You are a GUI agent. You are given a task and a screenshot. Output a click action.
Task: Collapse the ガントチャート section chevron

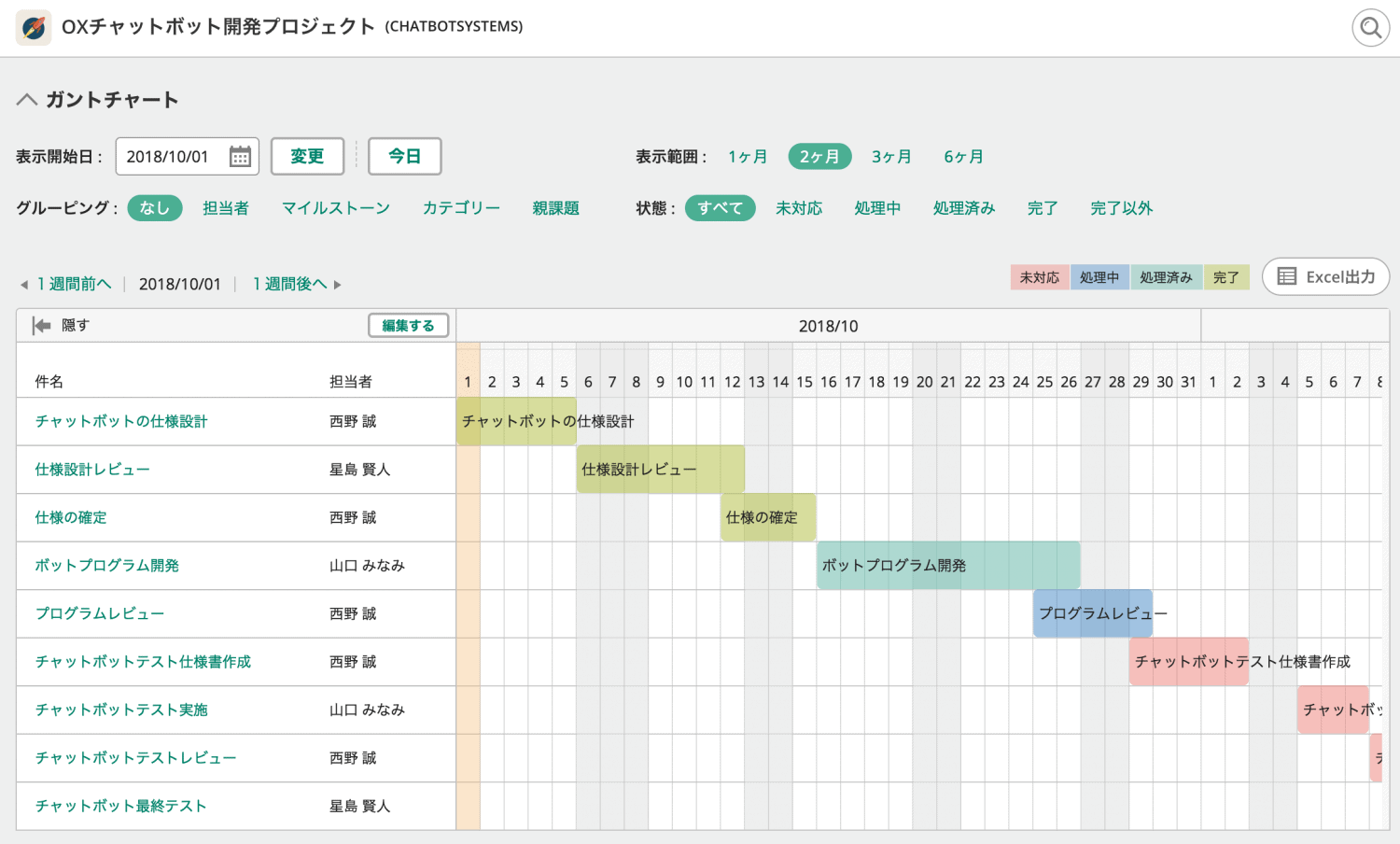pos(27,100)
